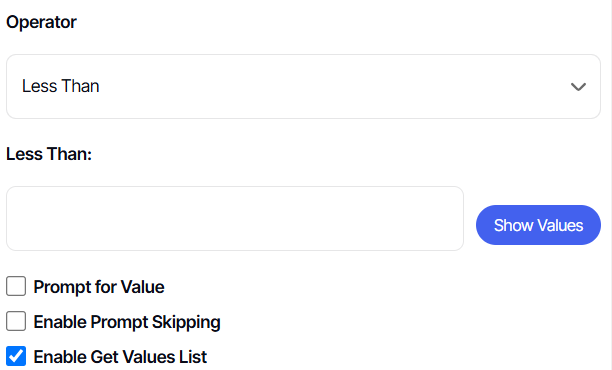Click the Enable Prompt Skipping label text
Viewport: 612px width, 370px height.
[127, 322]
